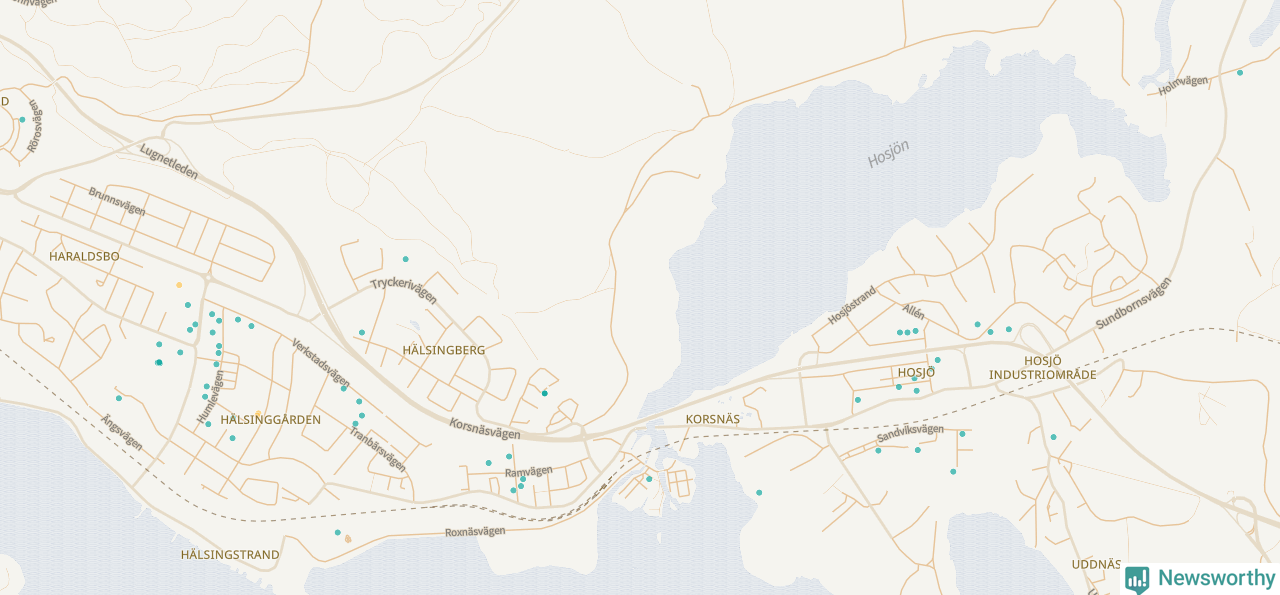Select the lone teal marker south of Korsnäs

(759, 492)
